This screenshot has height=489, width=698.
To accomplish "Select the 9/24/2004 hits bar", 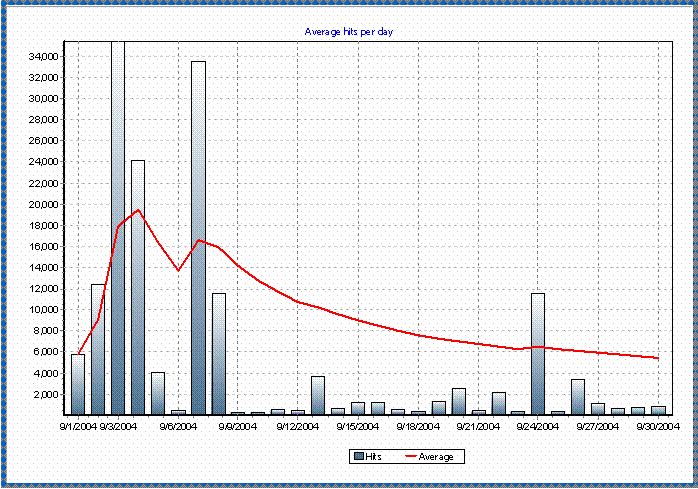I will [538, 354].
